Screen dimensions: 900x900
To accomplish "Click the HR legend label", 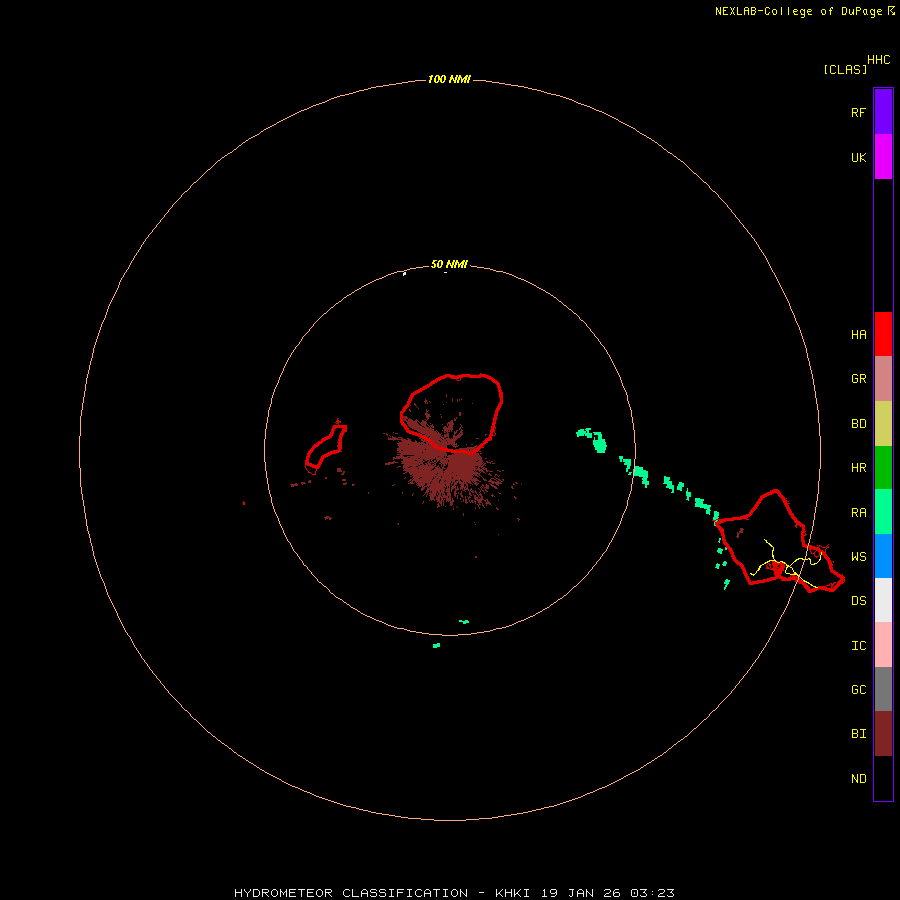I will point(858,468).
